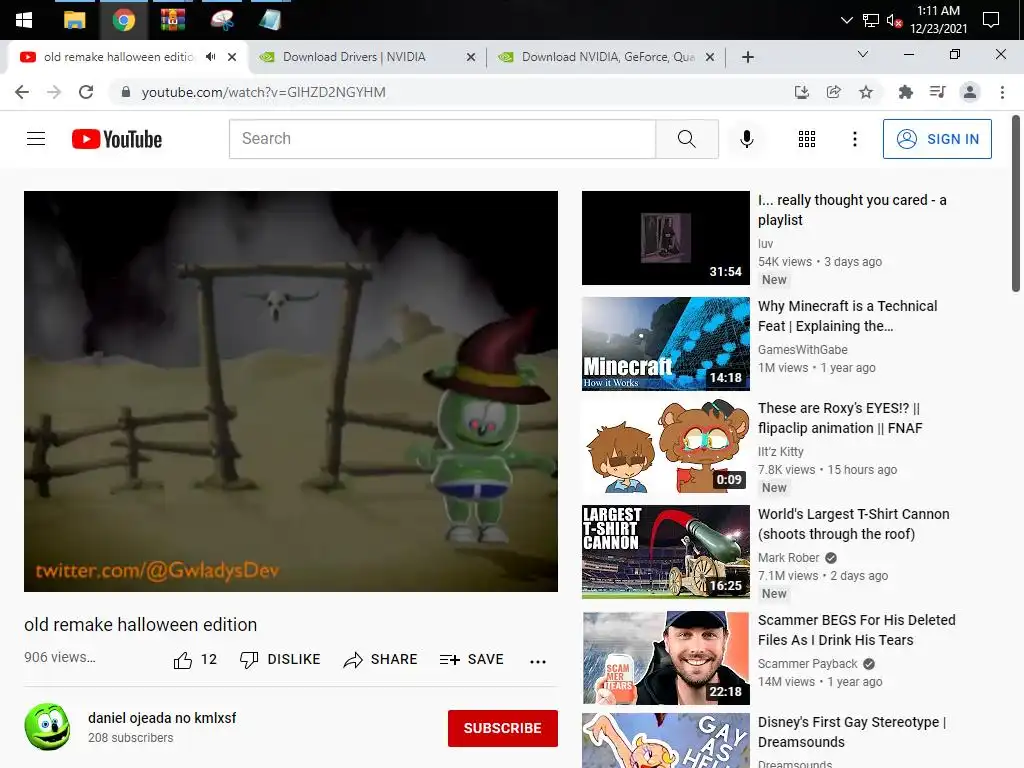Image resolution: width=1024 pixels, height=768 pixels.
Task: Open a new Chrome tab
Action: [748, 57]
